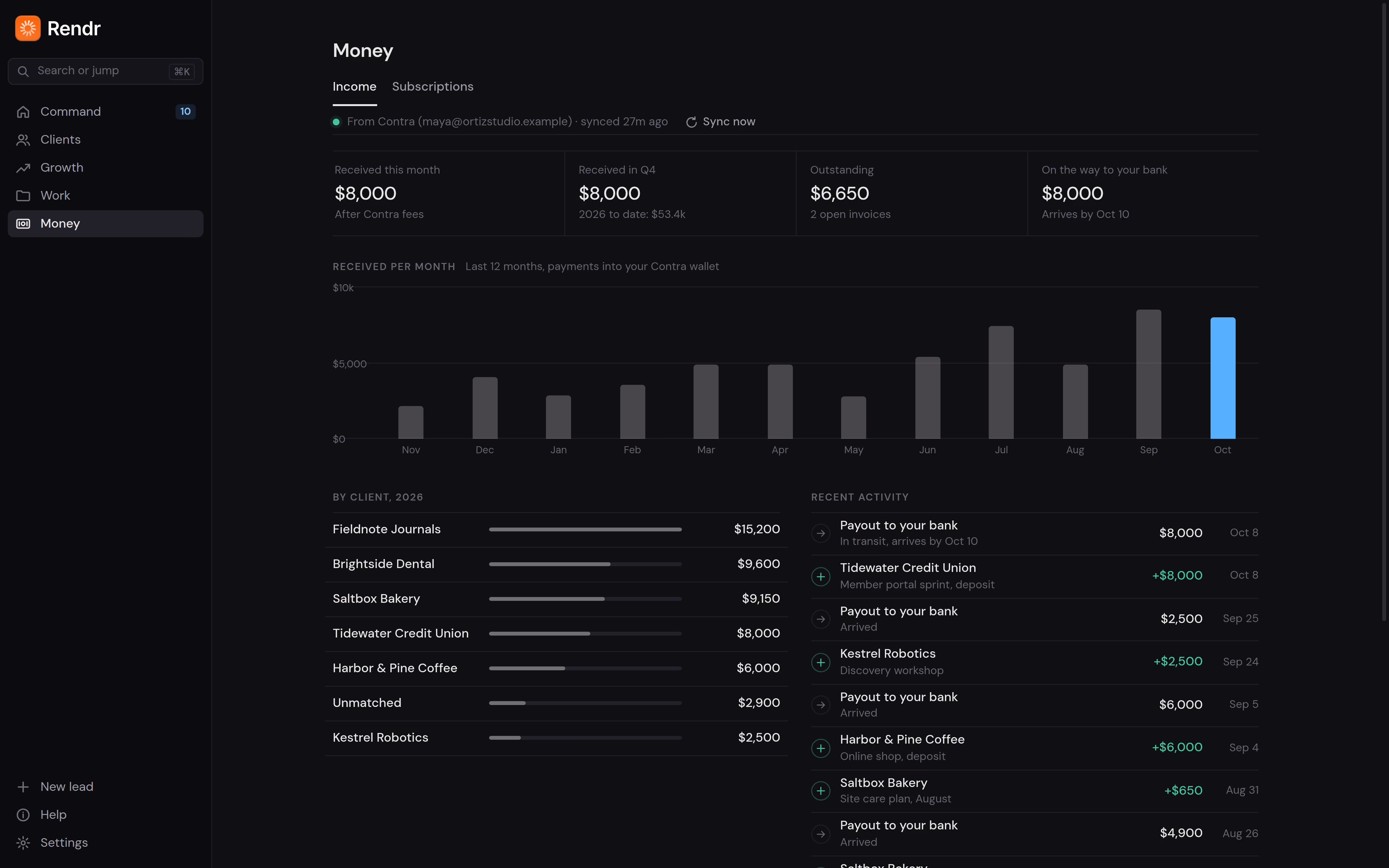Click the Saltbox Bakery $9,150 amount

point(760,599)
